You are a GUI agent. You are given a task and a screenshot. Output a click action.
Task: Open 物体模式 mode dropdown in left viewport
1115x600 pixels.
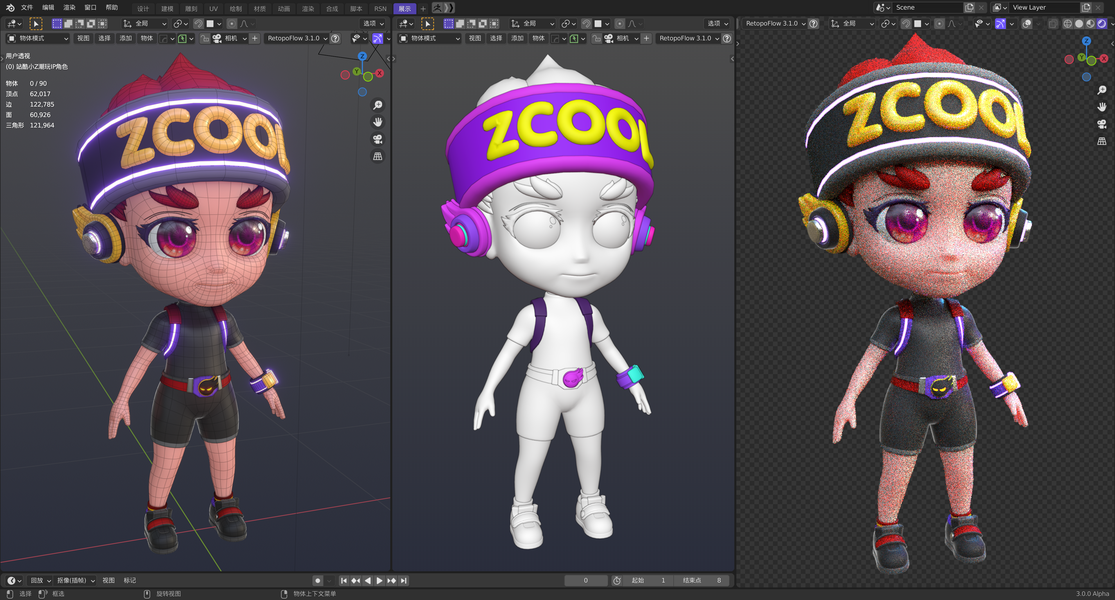pyautogui.click(x=38, y=38)
